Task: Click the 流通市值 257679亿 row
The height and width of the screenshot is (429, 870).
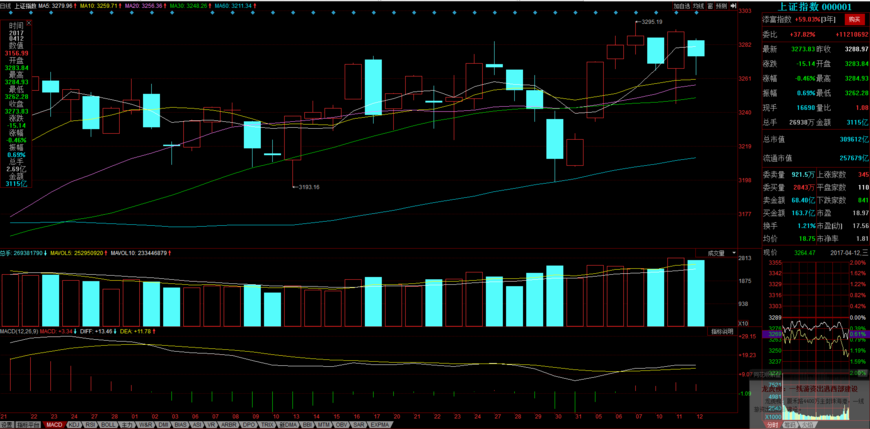Action: click(x=815, y=158)
